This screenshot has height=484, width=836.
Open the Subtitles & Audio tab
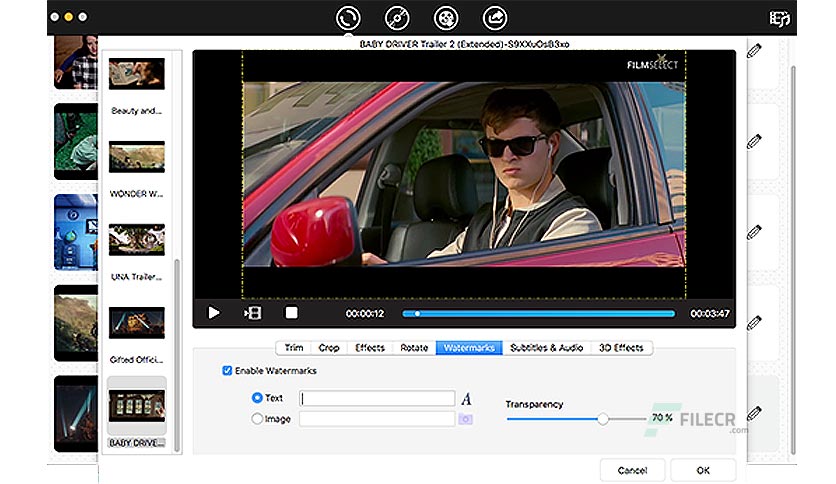546,348
